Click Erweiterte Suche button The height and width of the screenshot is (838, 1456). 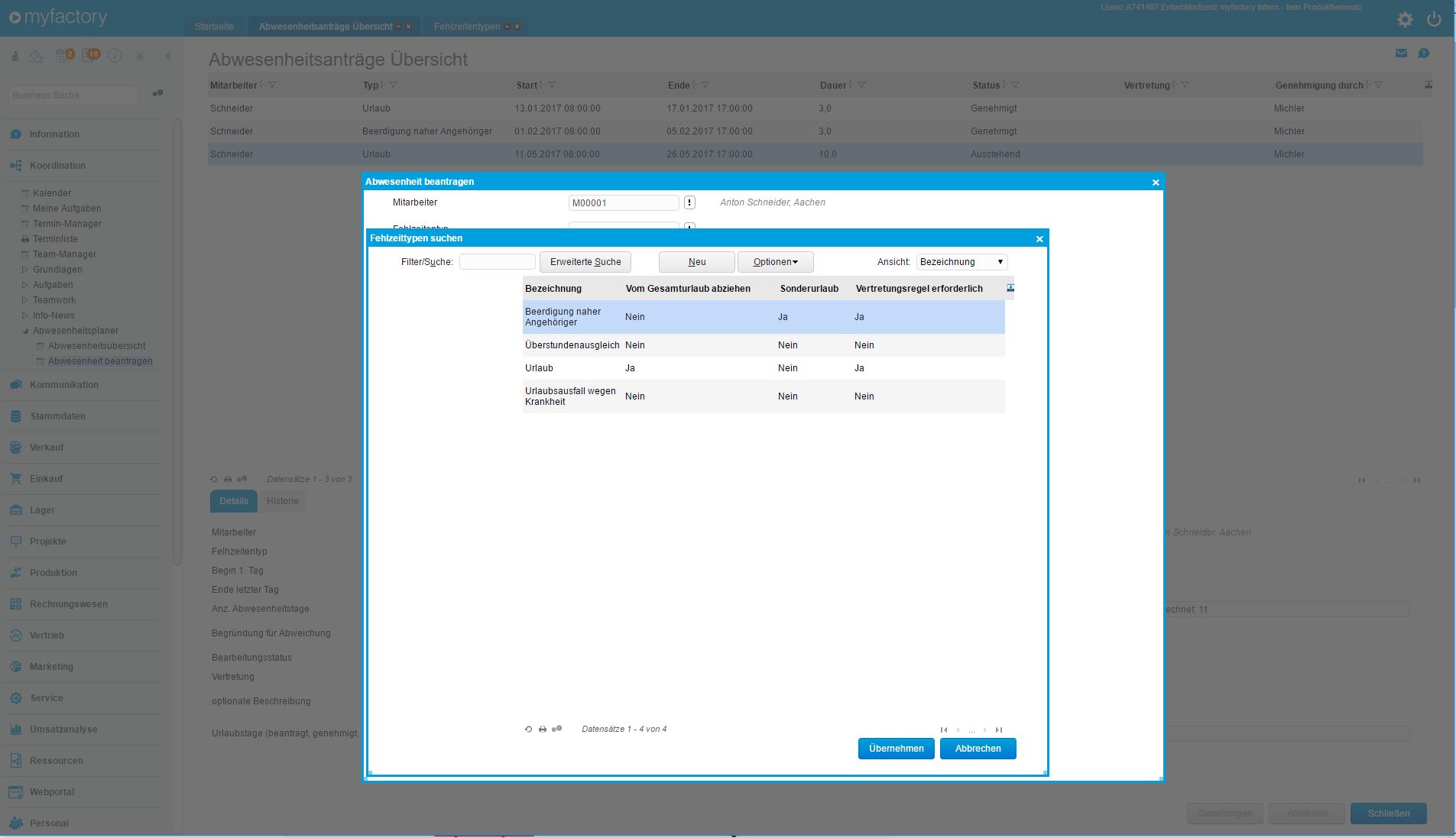[585, 262]
